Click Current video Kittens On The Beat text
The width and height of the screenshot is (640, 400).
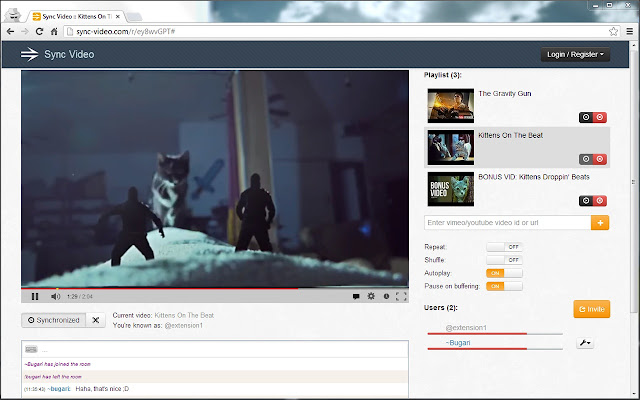tap(184, 315)
